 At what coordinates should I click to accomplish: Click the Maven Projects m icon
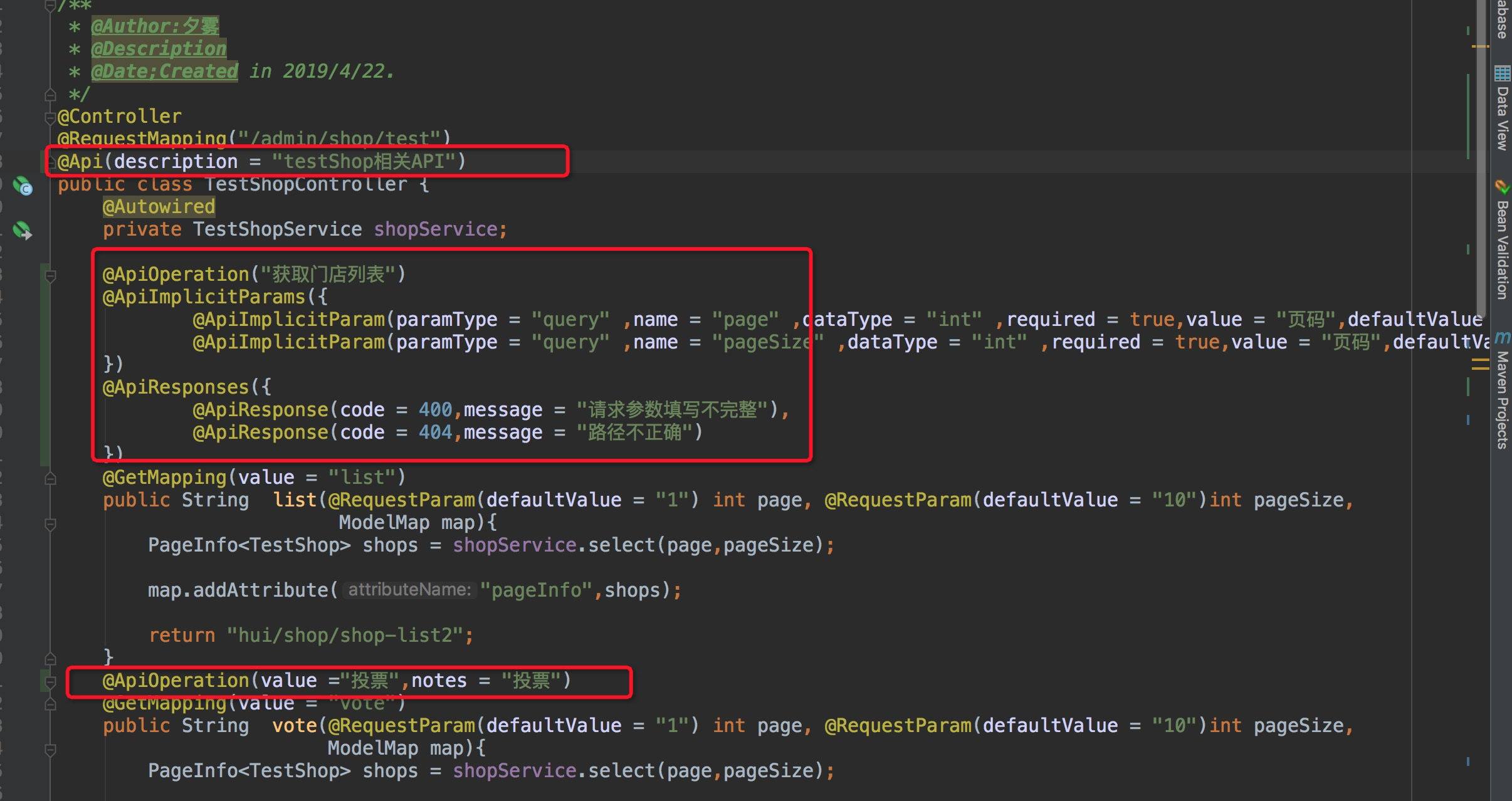pos(1502,337)
